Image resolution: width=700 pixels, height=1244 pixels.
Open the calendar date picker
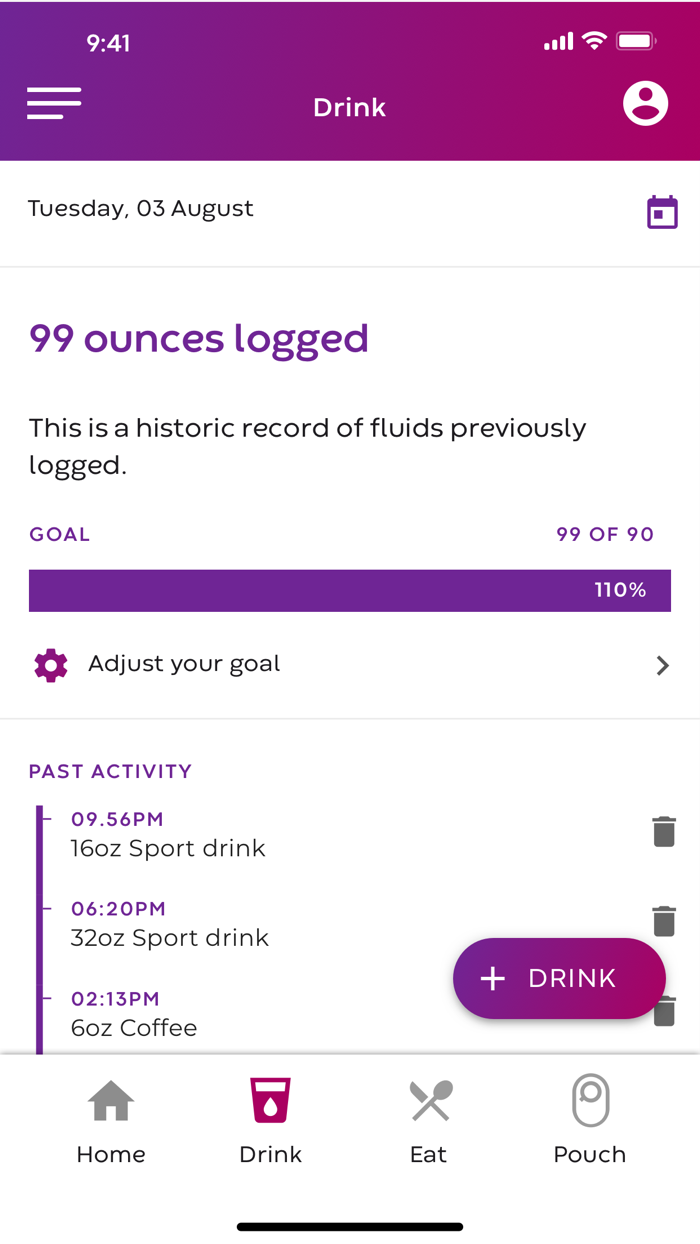(661, 212)
